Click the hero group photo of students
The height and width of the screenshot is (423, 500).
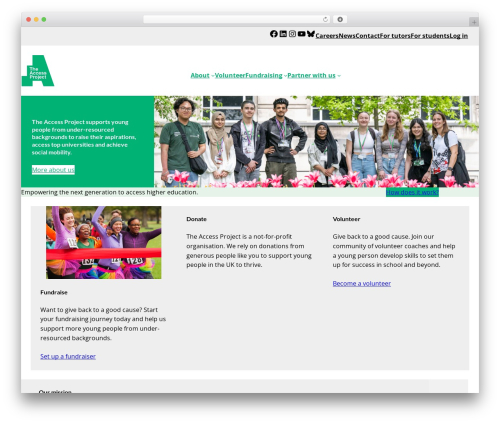(x=316, y=142)
